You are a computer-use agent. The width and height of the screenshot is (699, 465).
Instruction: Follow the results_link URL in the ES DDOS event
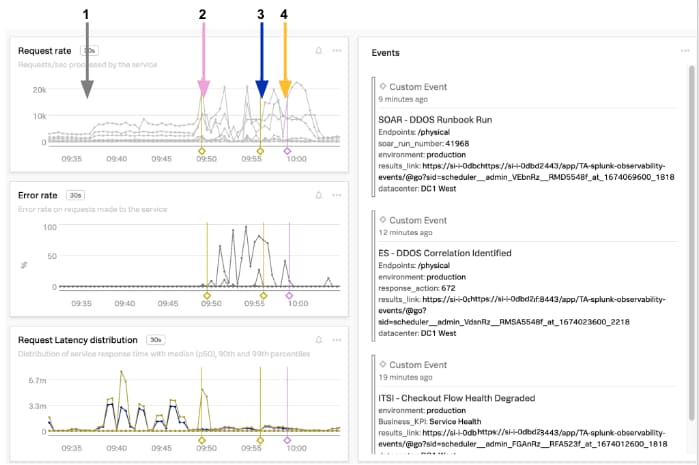(x=522, y=310)
